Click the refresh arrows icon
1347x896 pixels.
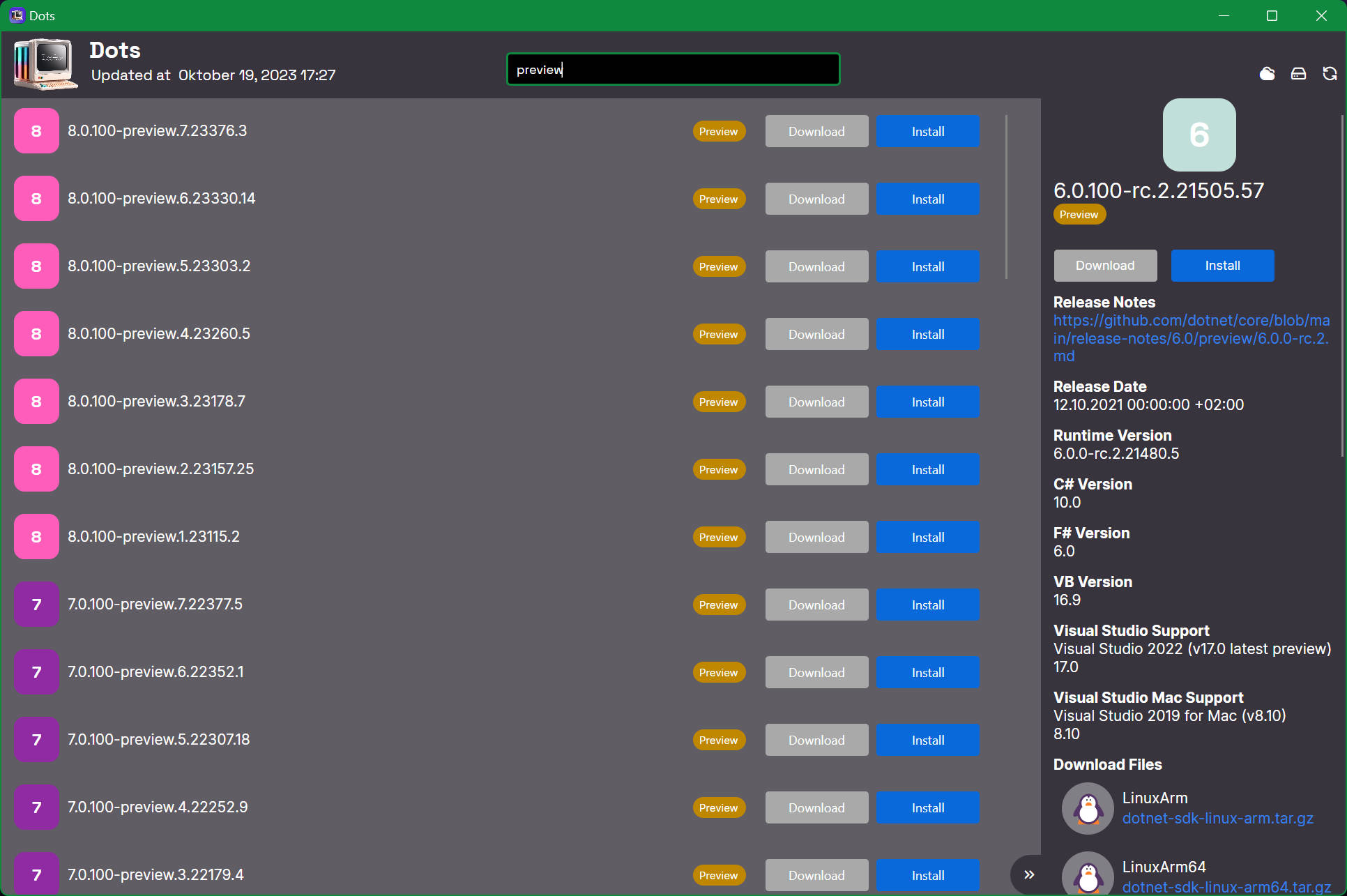1330,73
